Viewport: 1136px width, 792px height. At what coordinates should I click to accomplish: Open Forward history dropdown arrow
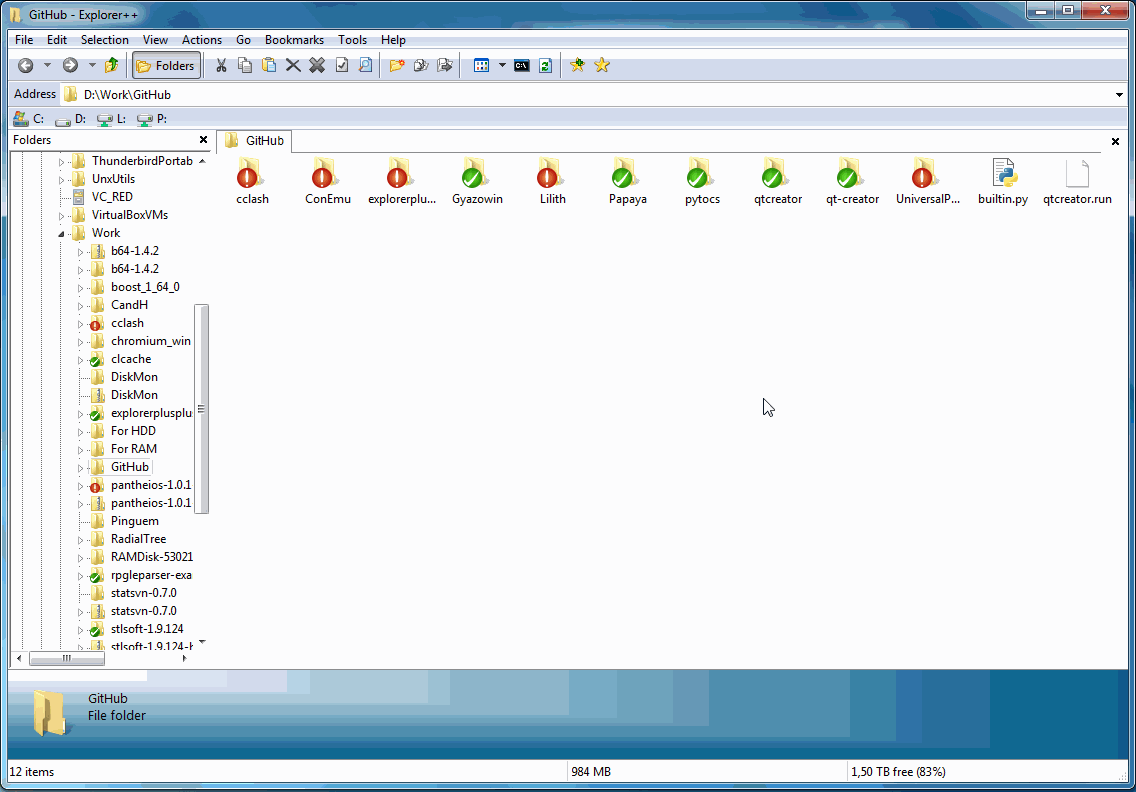point(92,66)
